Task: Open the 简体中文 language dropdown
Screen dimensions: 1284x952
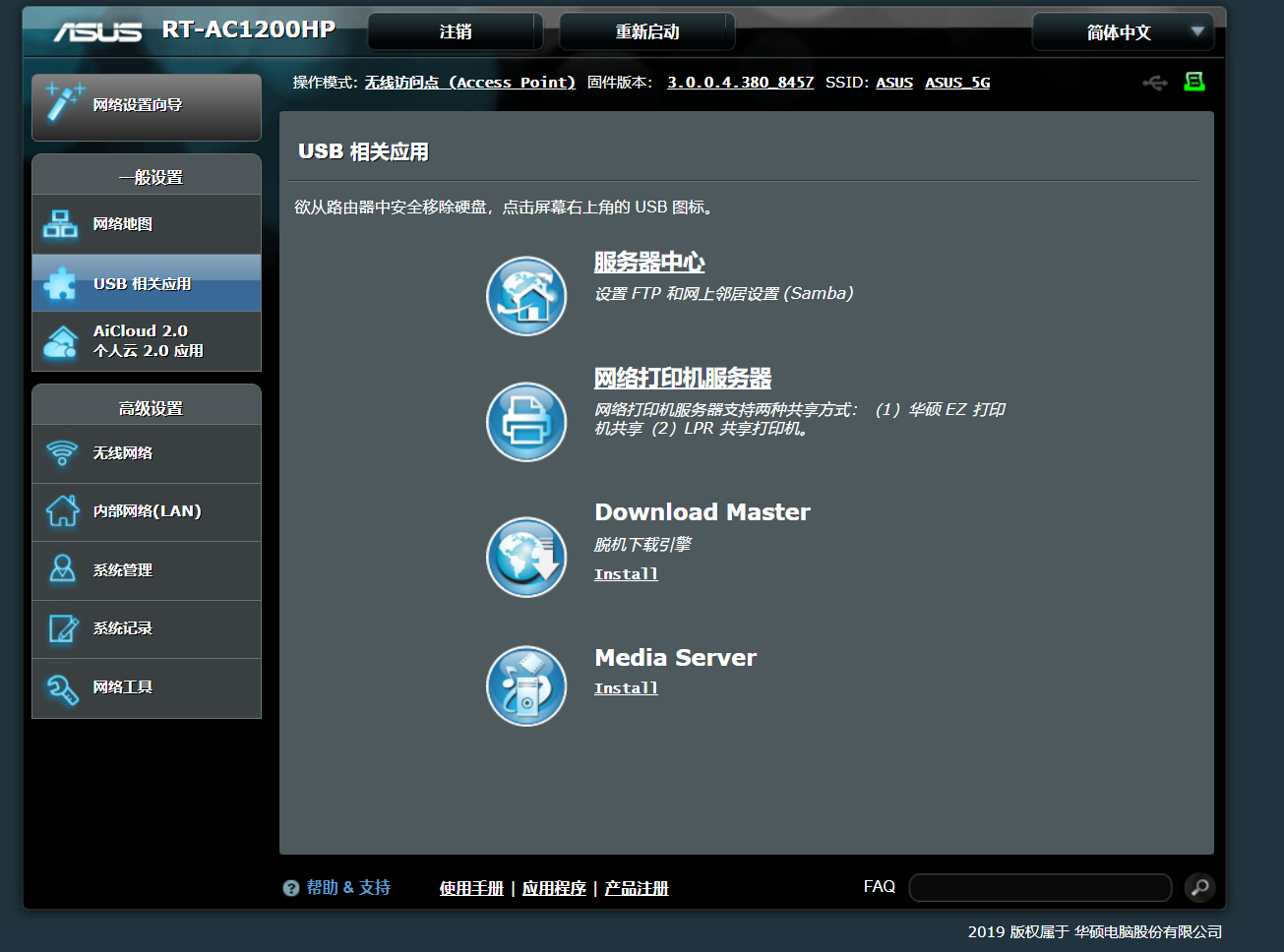Action: [1123, 32]
